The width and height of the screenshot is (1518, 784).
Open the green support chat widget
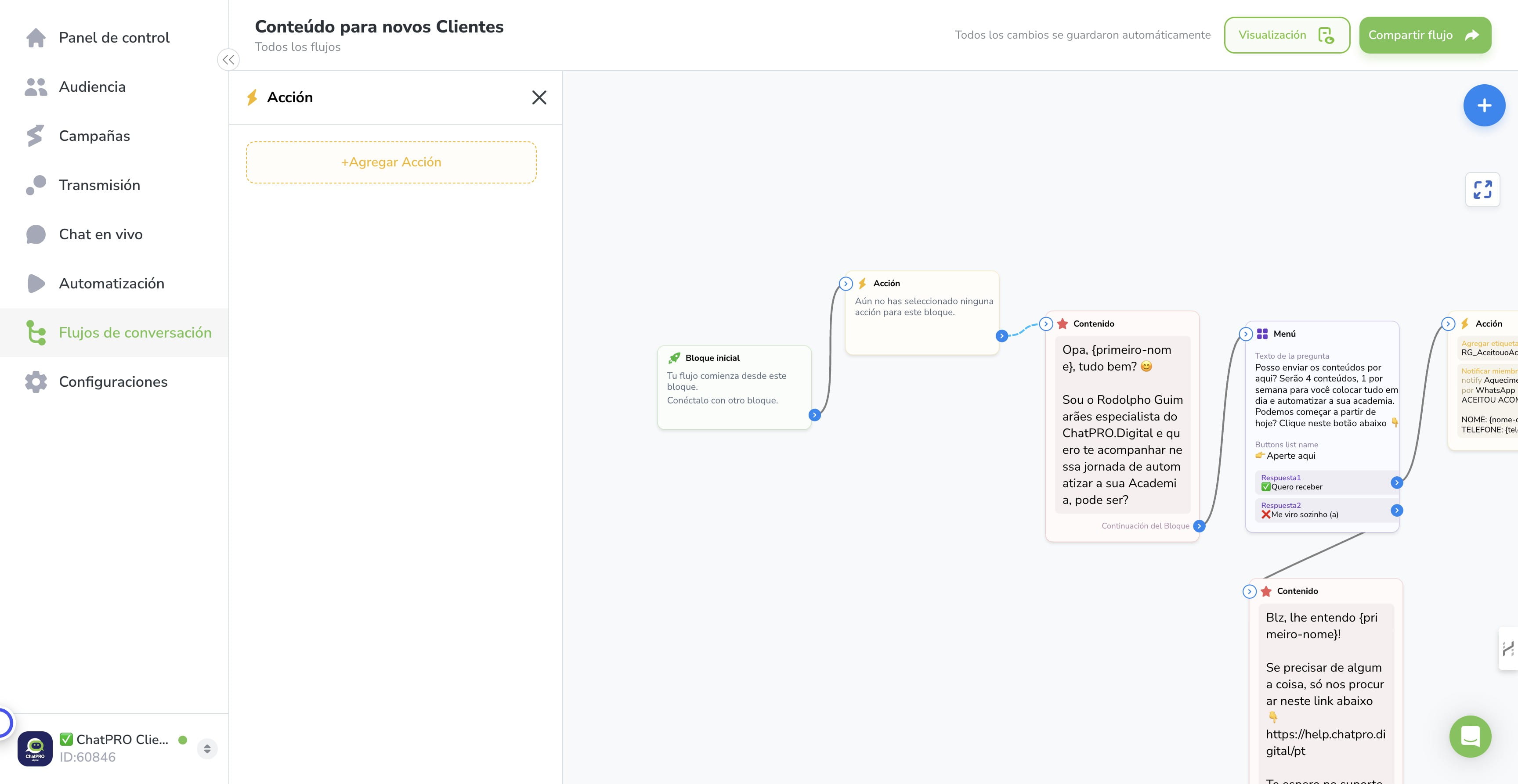tap(1470, 736)
